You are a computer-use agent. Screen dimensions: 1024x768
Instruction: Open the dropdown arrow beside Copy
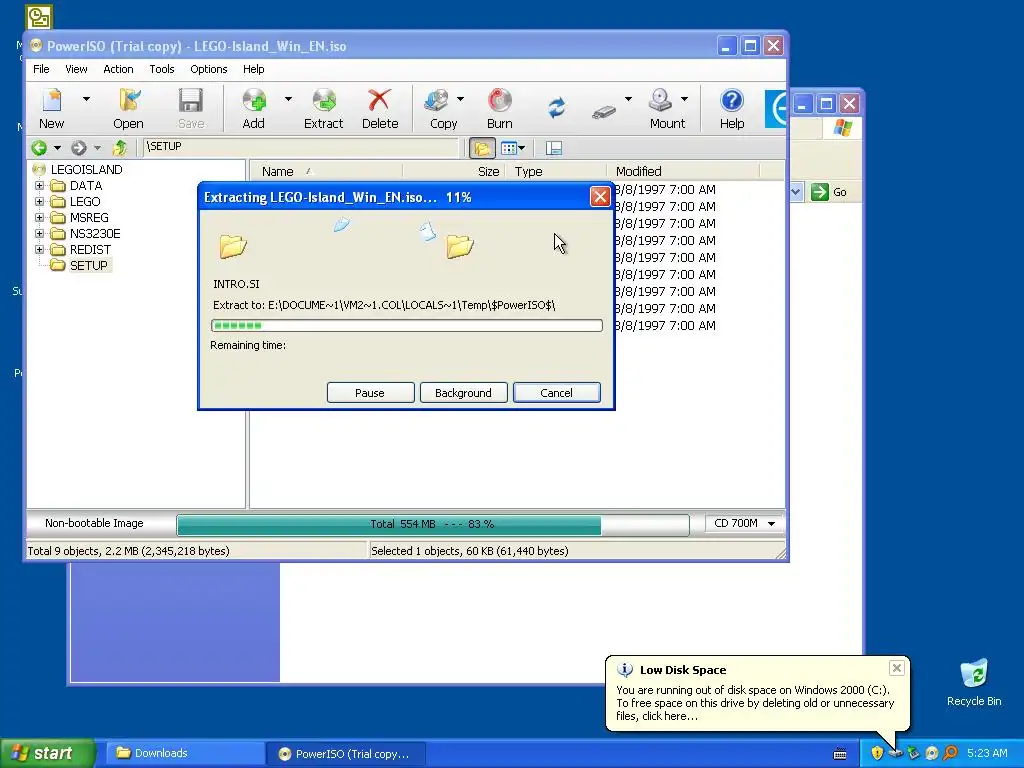[460, 99]
